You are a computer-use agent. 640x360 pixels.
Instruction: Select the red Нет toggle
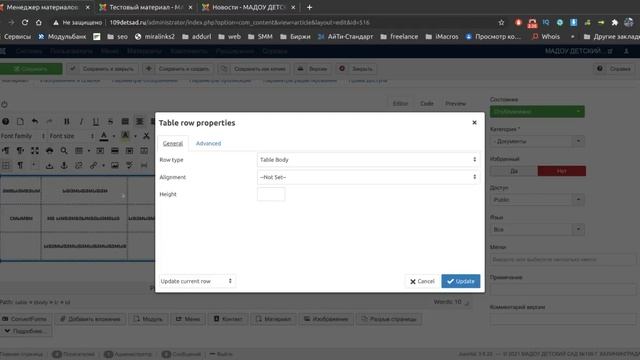[x=562, y=171]
